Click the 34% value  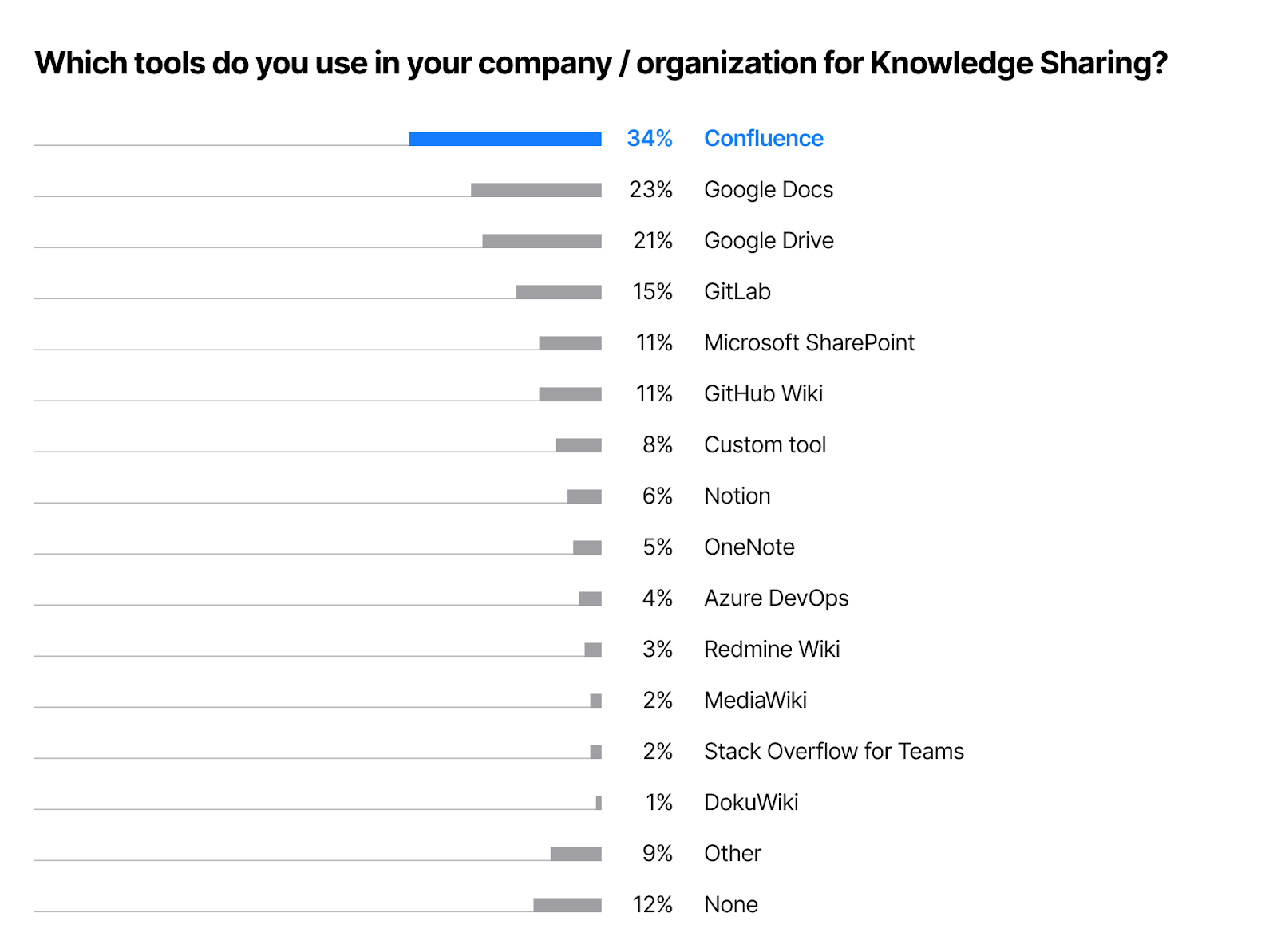pos(650,139)
